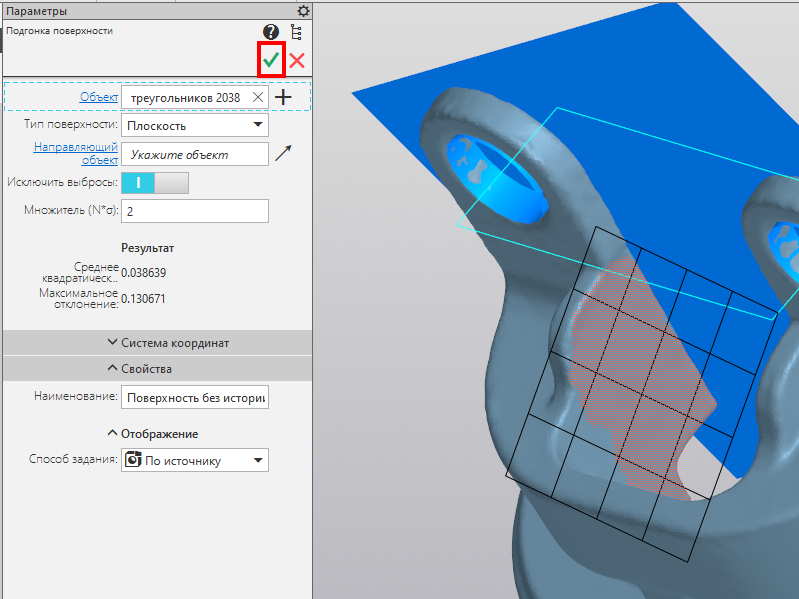Click the "Множитель (N*σ)" value field
The width and height of the screenshot is (799, 599).
[195, 211]
